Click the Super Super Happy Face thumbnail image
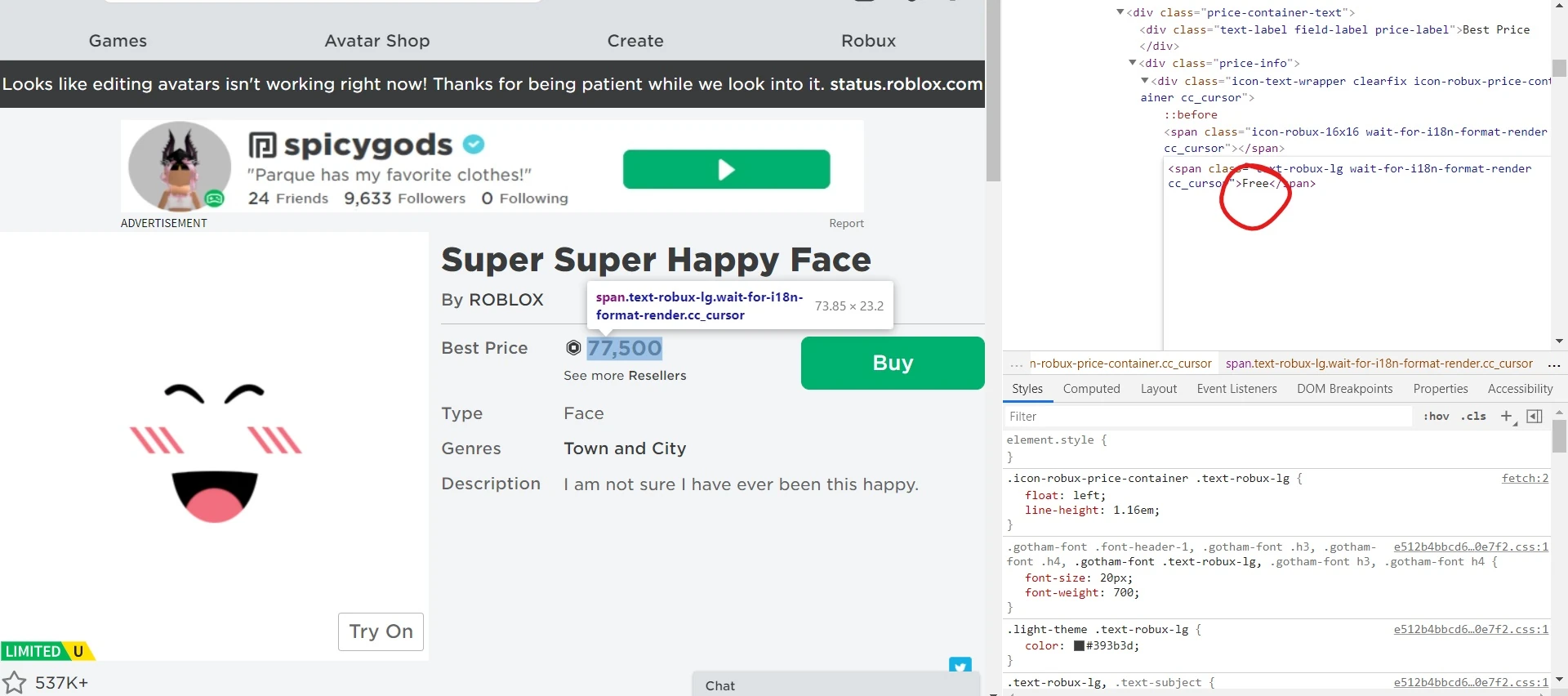Screen dimensions: 1568x696 pos(214,446)
